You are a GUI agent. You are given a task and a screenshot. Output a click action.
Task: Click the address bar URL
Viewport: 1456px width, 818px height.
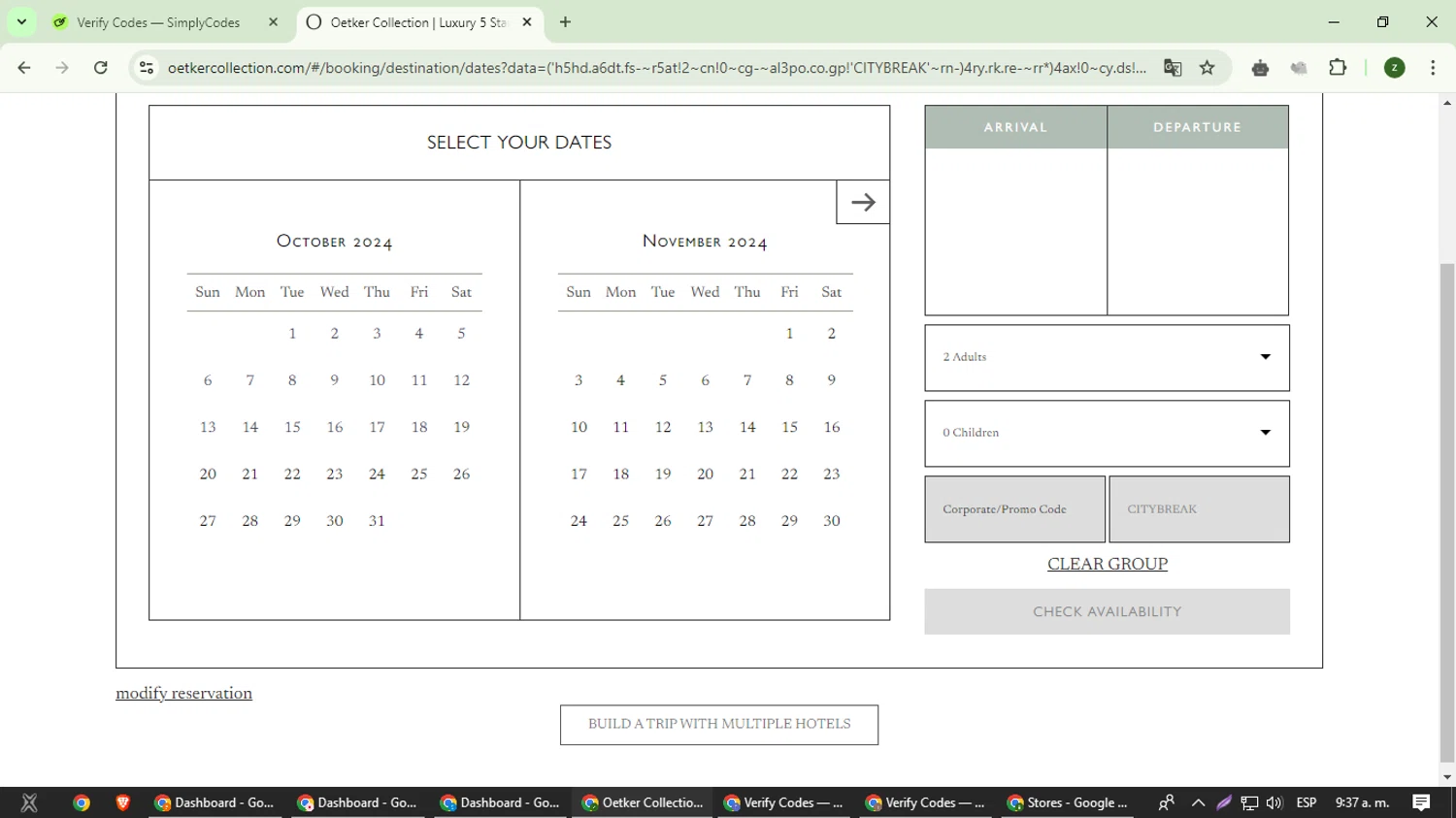click(x=656, y=68)
